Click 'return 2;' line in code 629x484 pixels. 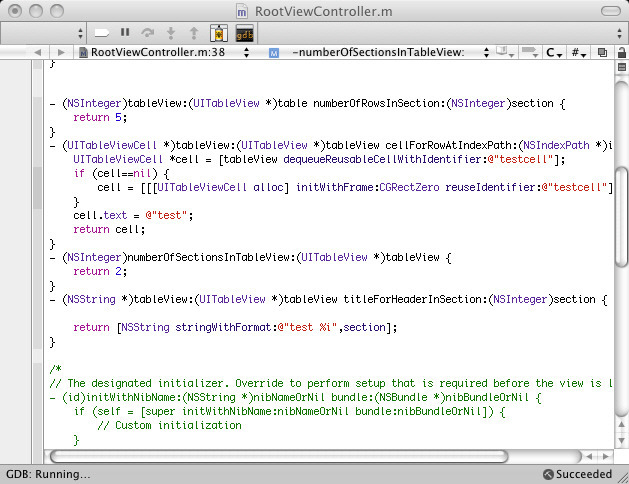coord(100,271)
